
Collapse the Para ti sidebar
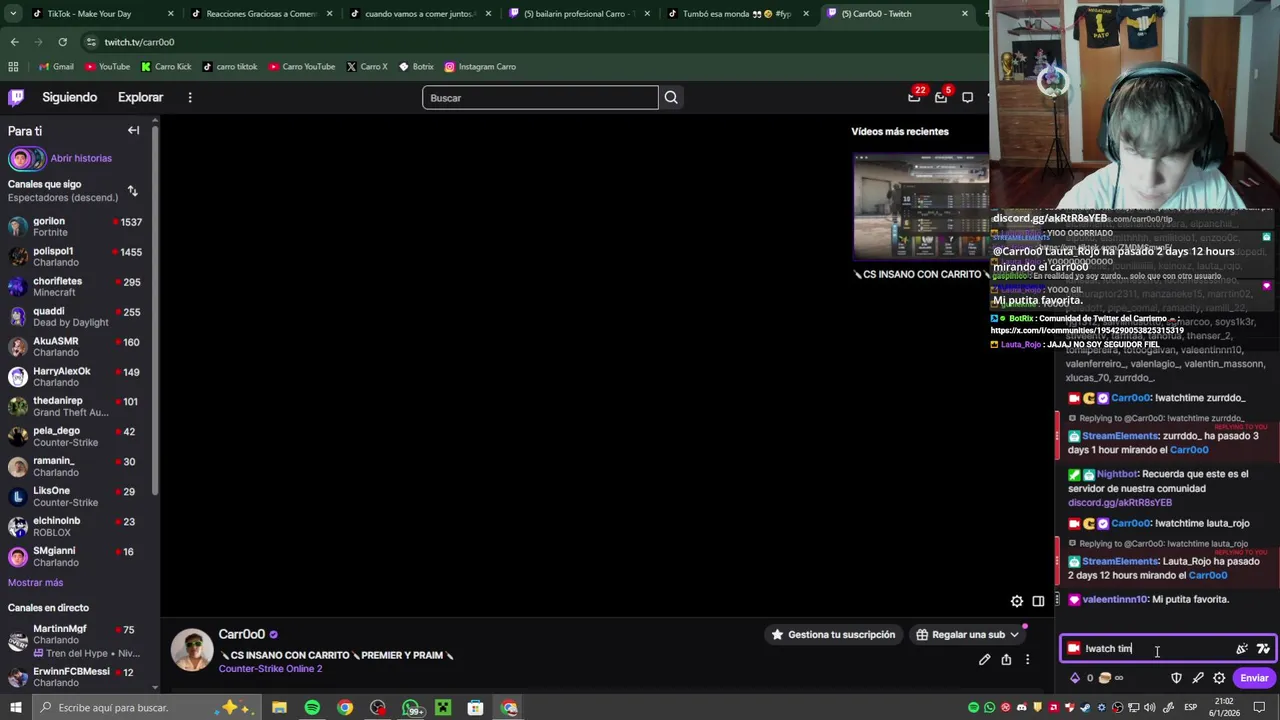[133, 130]
